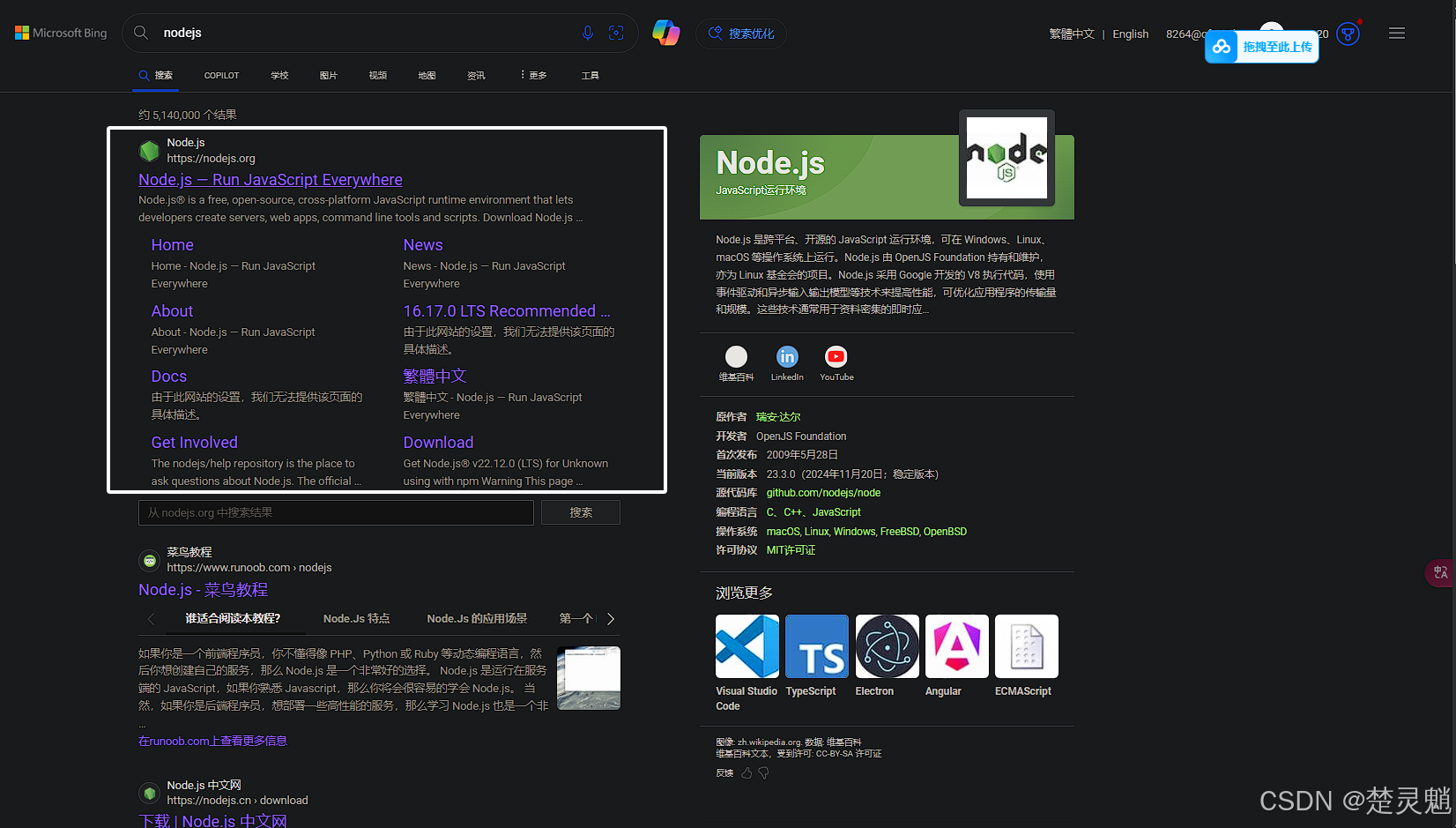Click the 搜索 button beside site search
1456x828 pixels.
pos(581,512)
